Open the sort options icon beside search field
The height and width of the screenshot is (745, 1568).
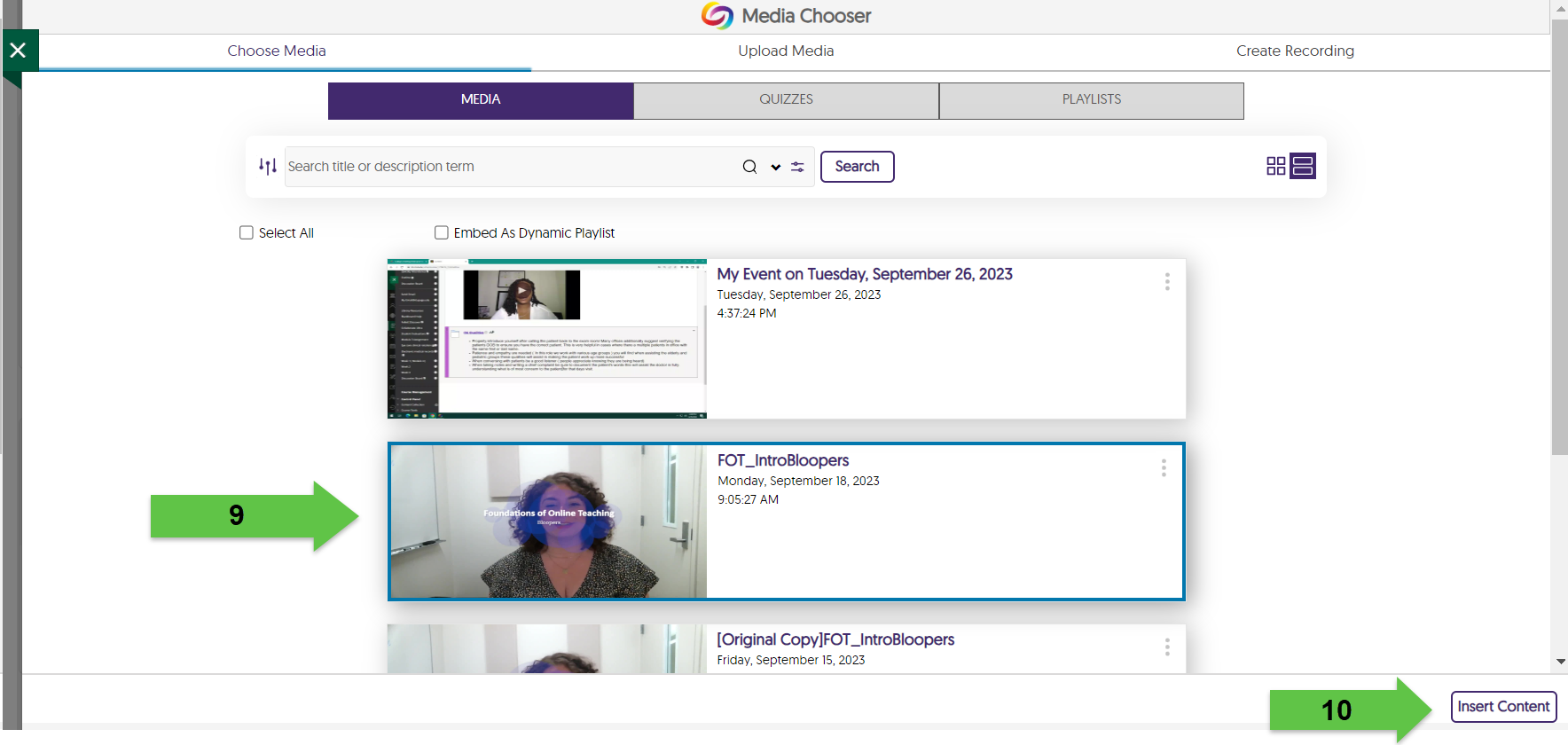click(267, 166)
